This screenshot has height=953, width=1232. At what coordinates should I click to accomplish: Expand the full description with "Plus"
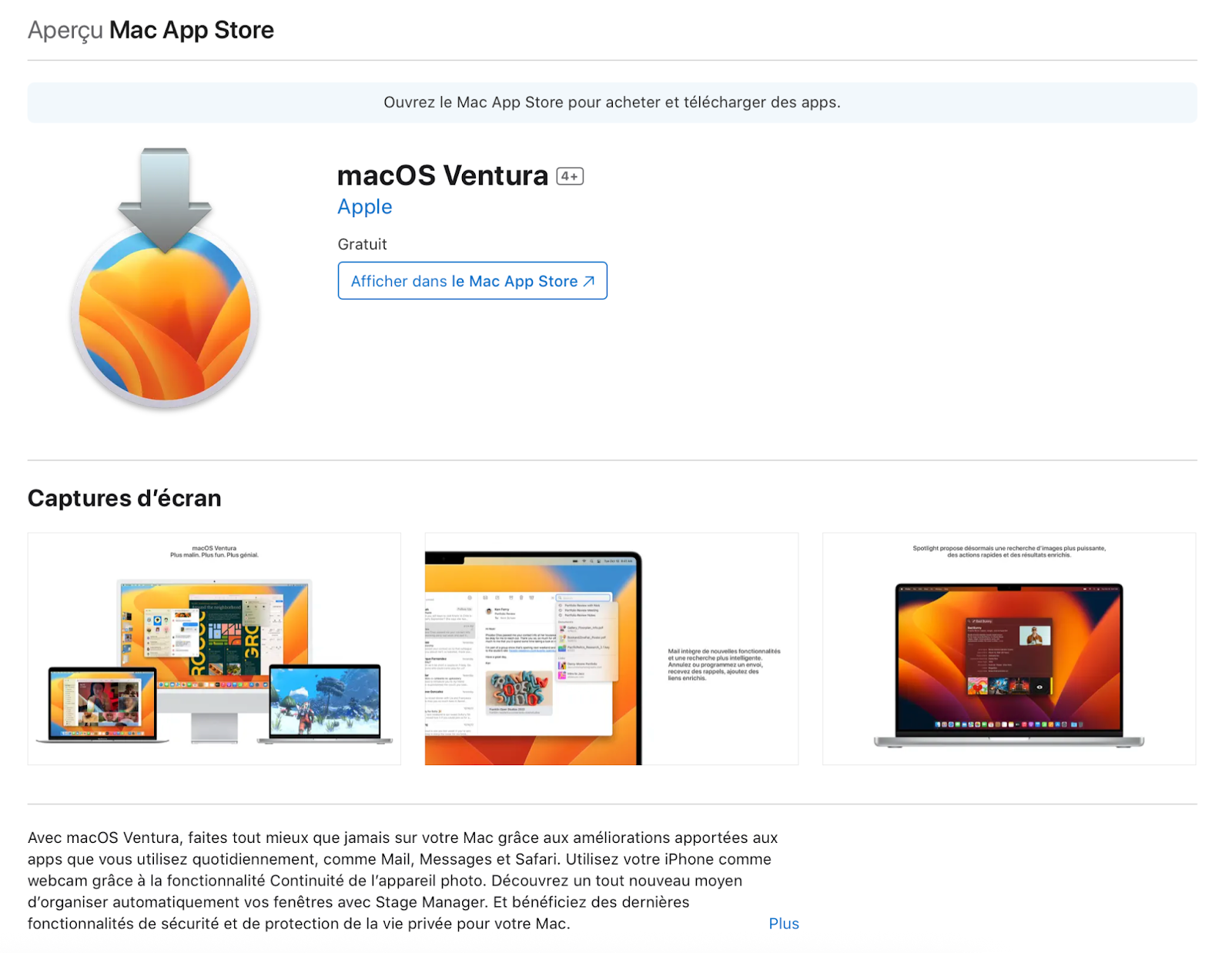tap(783, 923)
